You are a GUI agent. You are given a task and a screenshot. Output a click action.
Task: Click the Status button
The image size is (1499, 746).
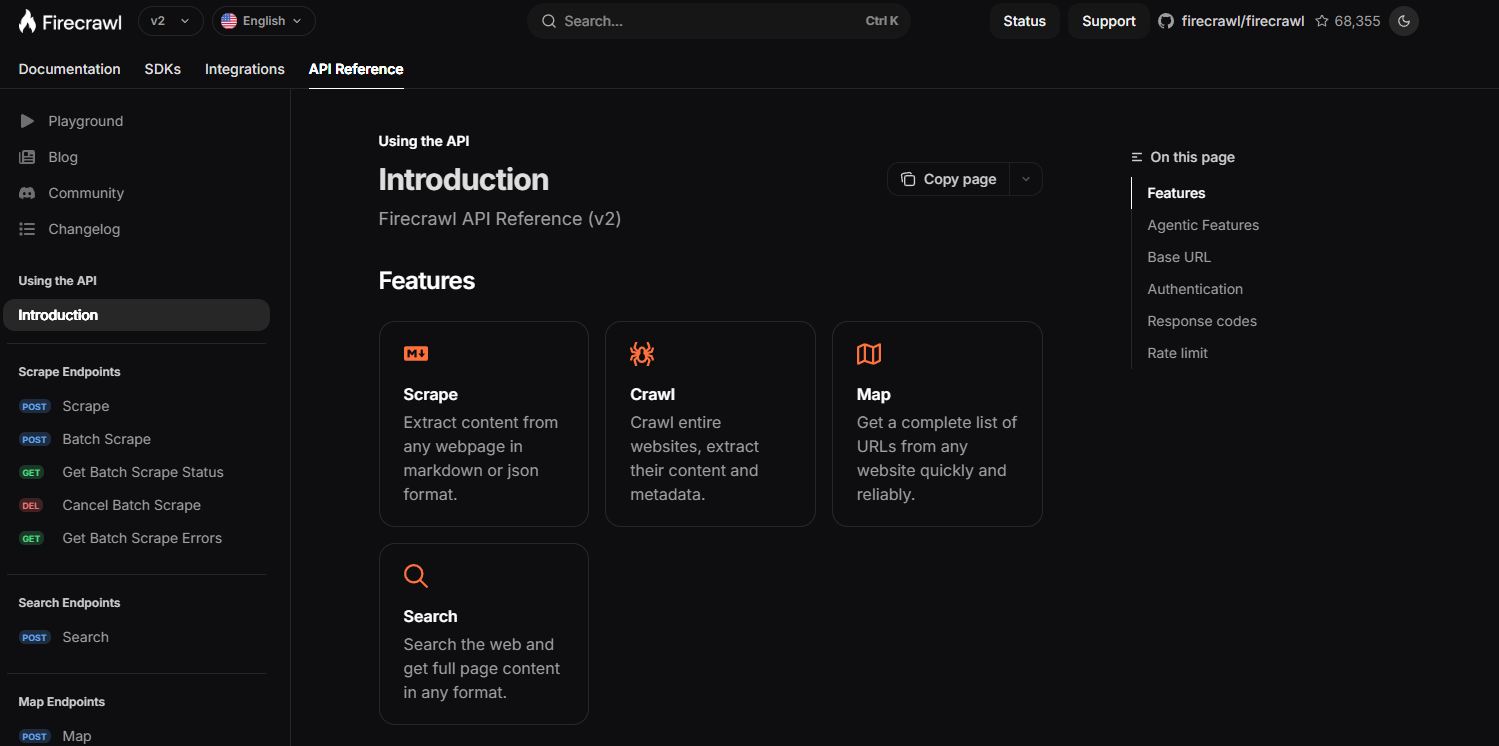(1024, 21)
